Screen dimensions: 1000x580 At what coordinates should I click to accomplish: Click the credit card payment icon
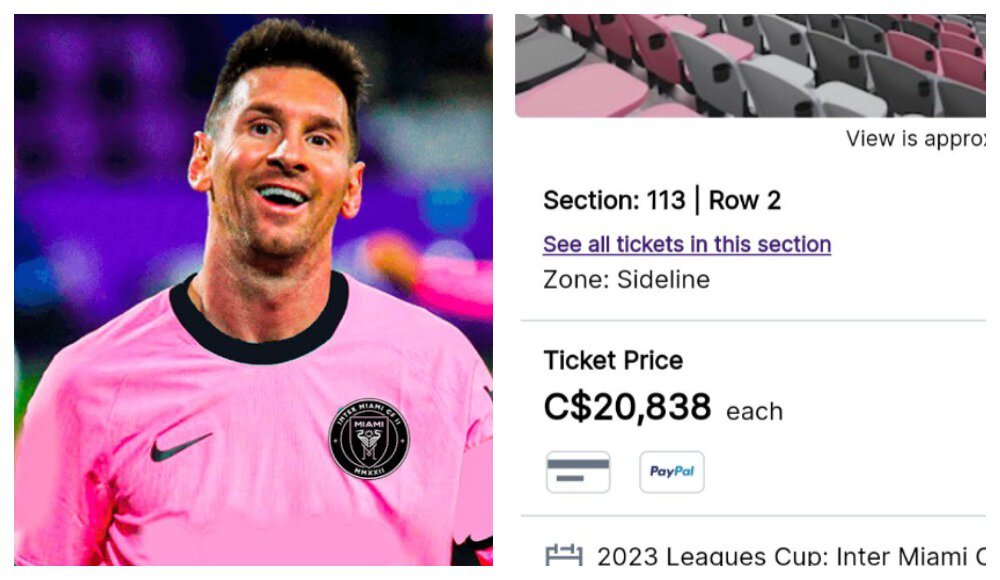click(x=578, y=472)
